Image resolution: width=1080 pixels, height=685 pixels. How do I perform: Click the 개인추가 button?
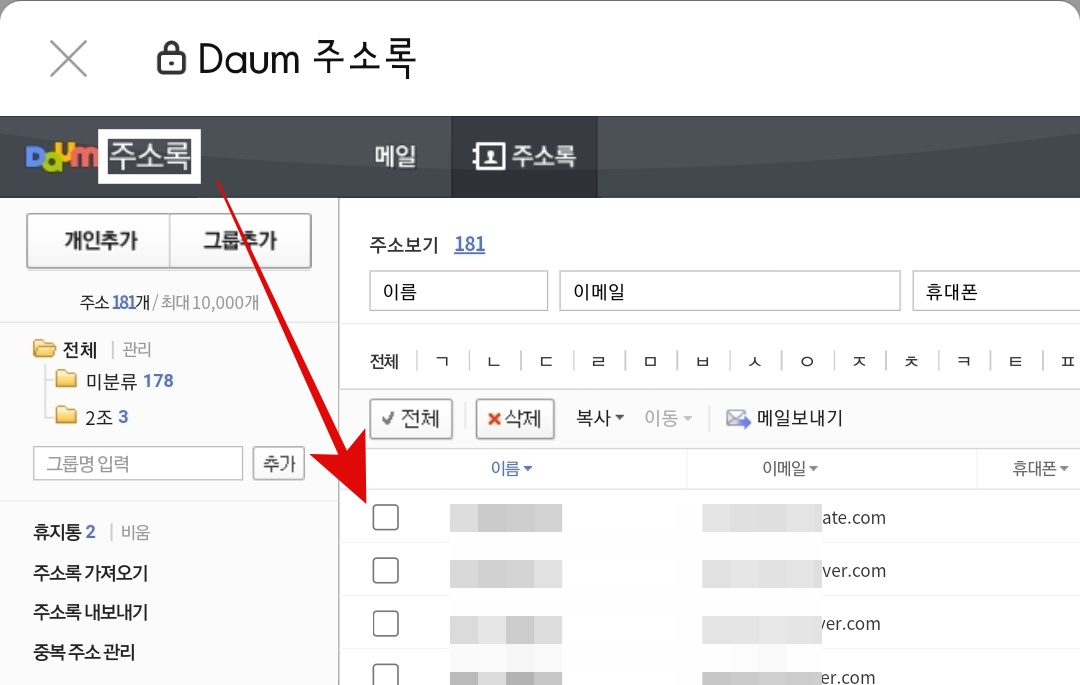[x=98, y=240]
